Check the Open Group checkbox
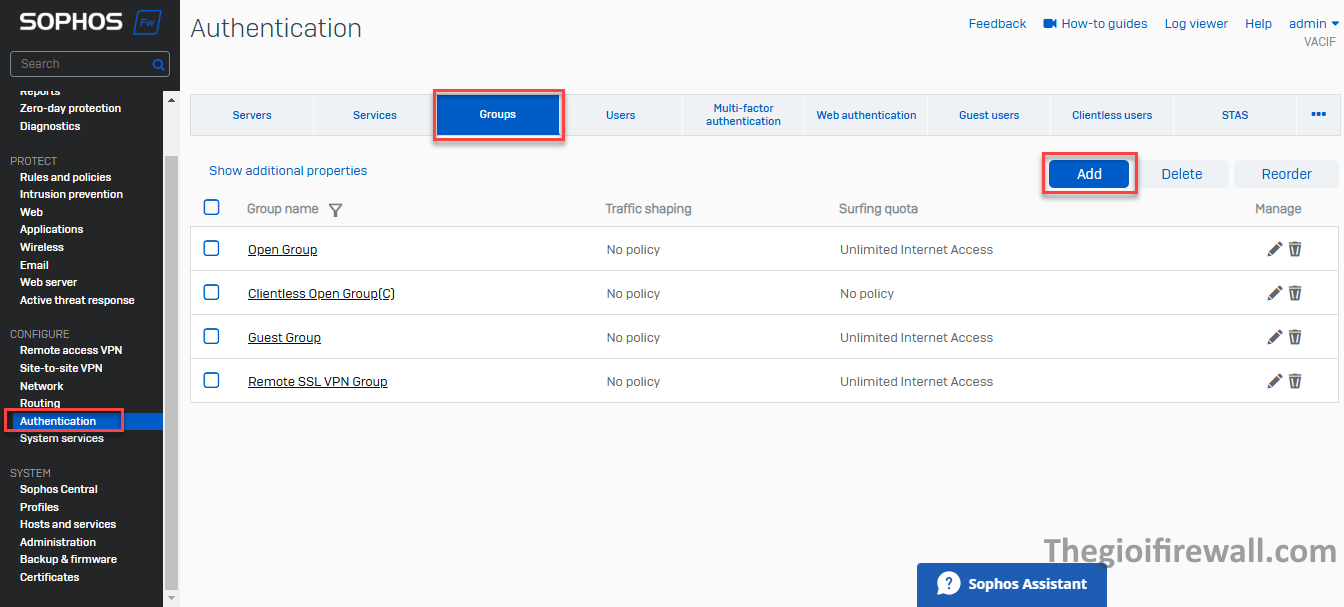1344x607 pixels. pos(211,248)
